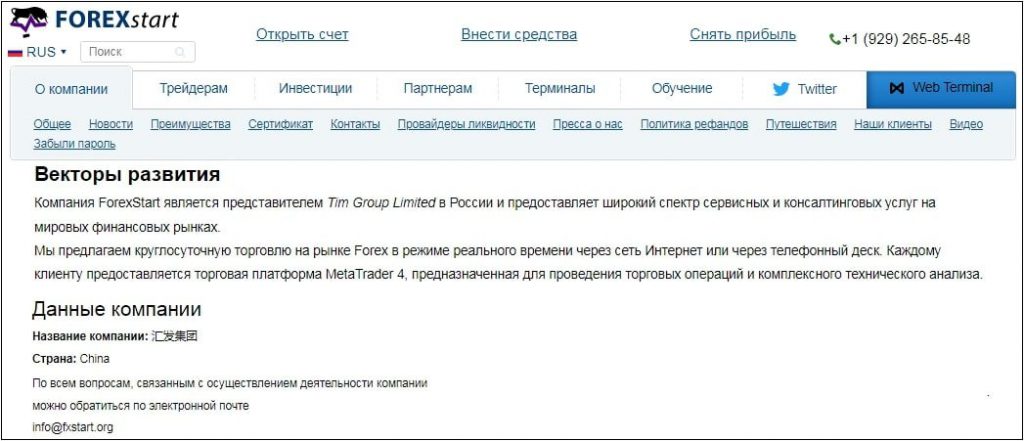Click the italic Tim Group Limited text
The height and width of the screenshot is (441, 1024).
click(x=381, y=203)
